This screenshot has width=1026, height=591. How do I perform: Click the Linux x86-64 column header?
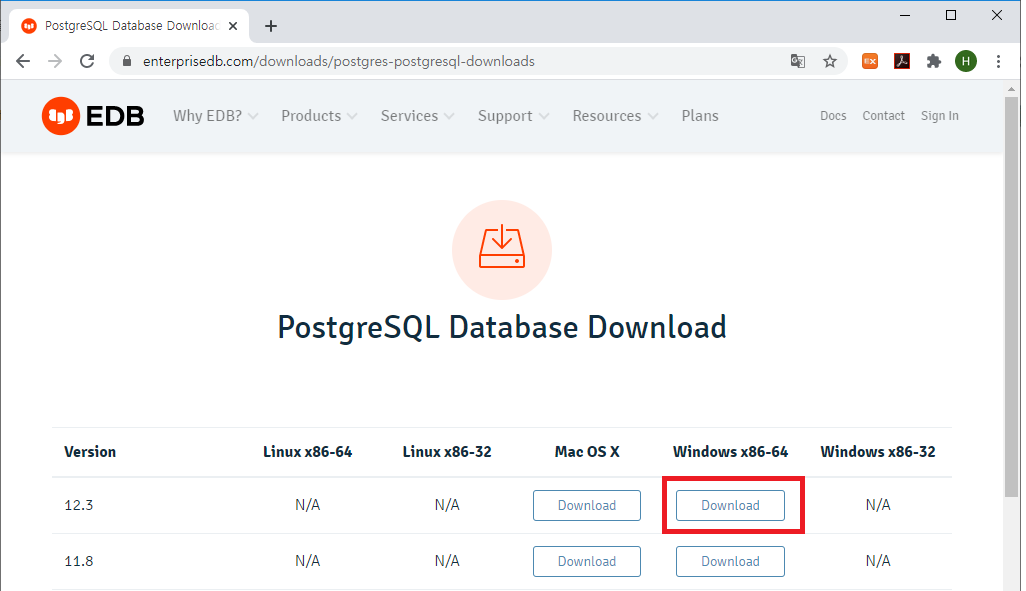coord(308,452)
